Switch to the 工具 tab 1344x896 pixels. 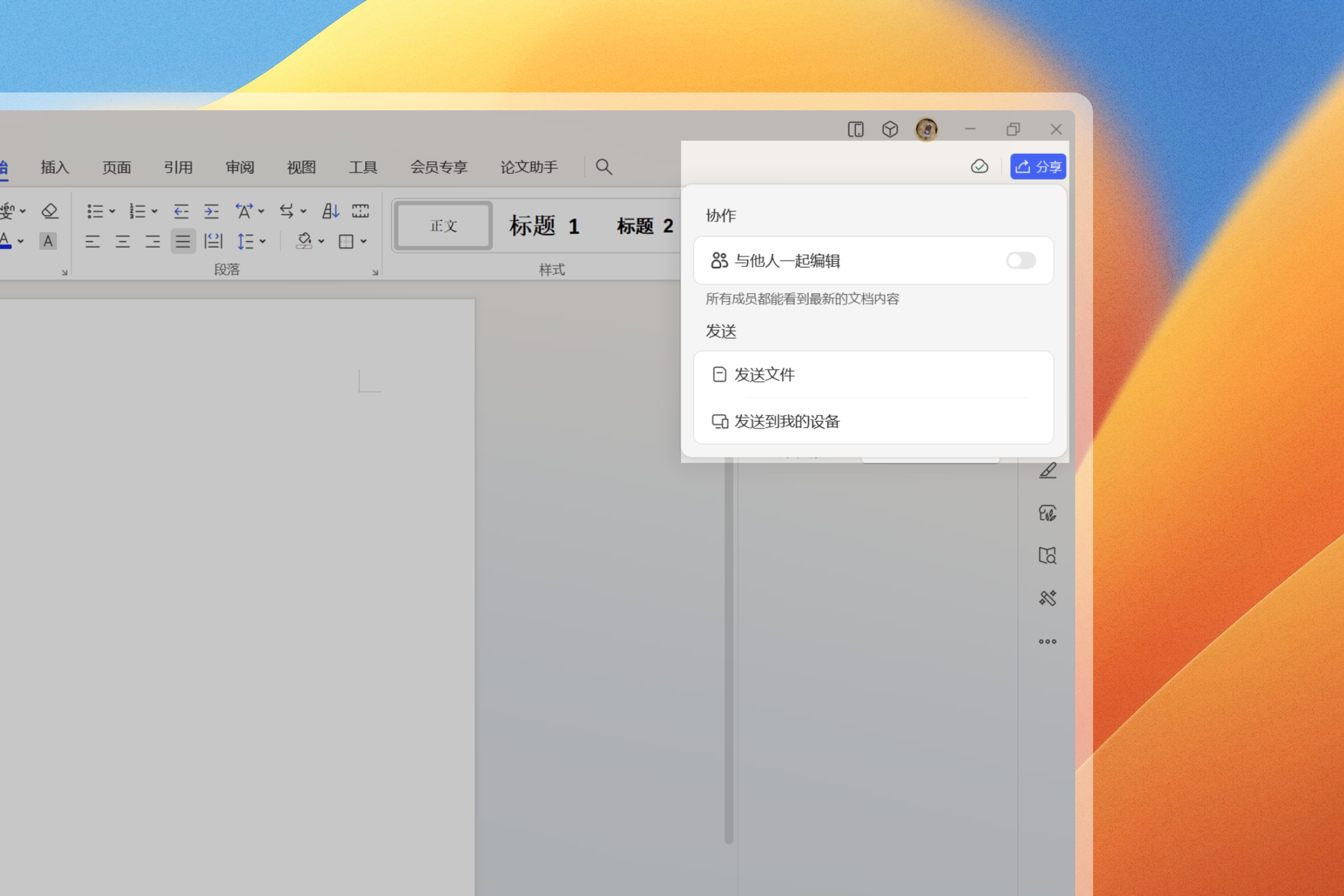click(363, 167)
